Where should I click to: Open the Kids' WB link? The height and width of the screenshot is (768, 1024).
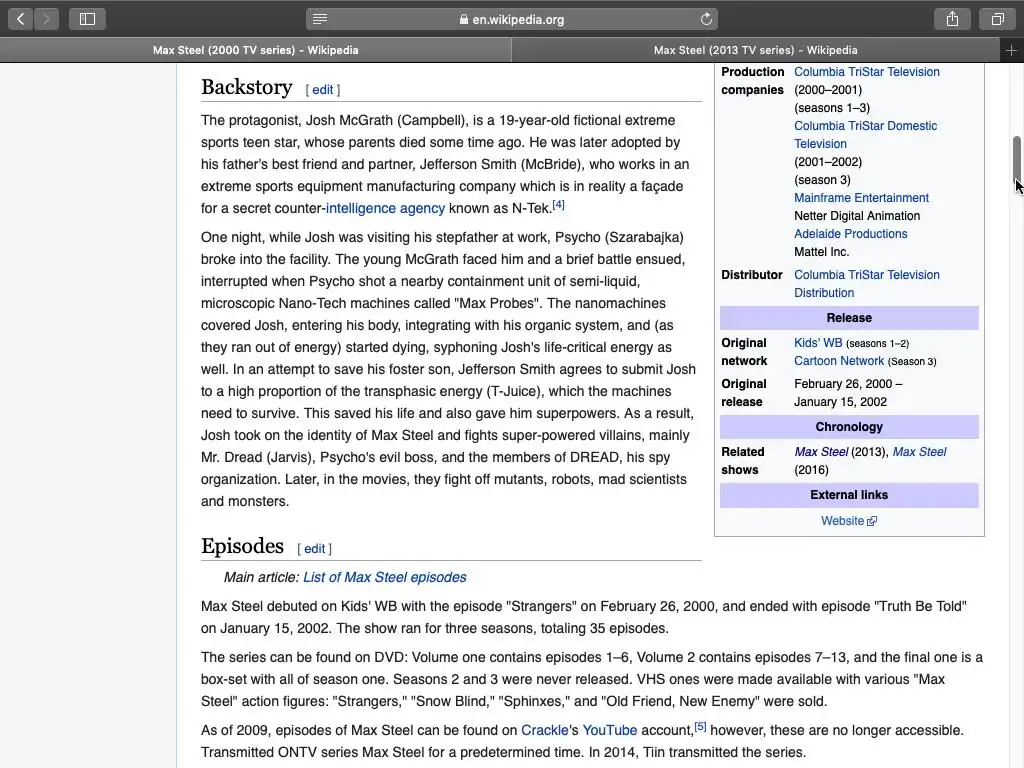pos(818,343)
